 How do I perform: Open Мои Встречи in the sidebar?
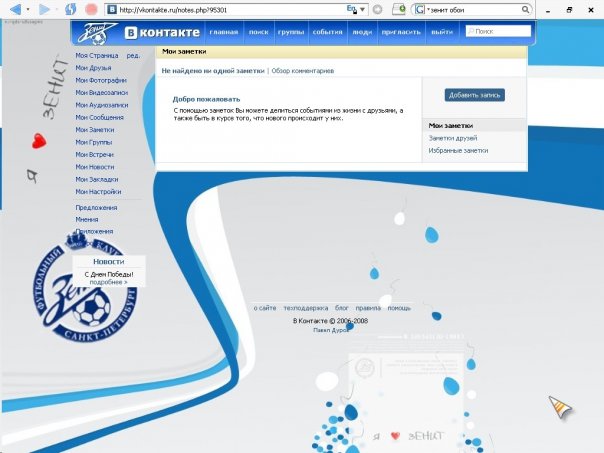click(x=94, y=154)
